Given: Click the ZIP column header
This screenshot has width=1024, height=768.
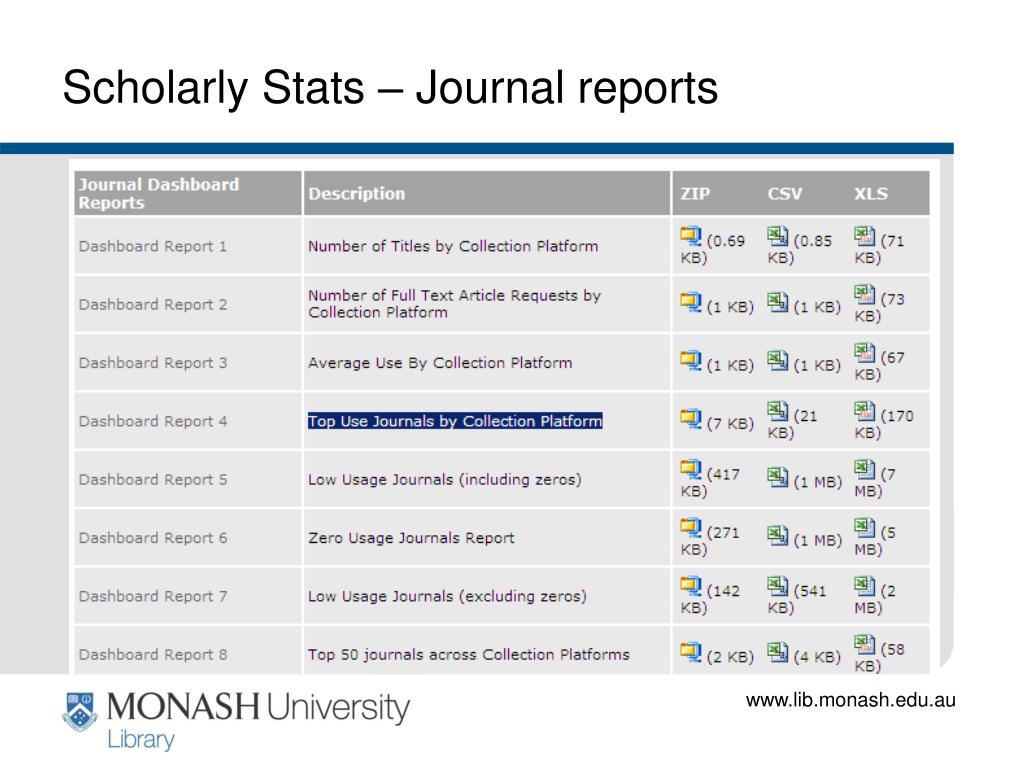Looking at the screenshot, I should [x=695, y=193].
